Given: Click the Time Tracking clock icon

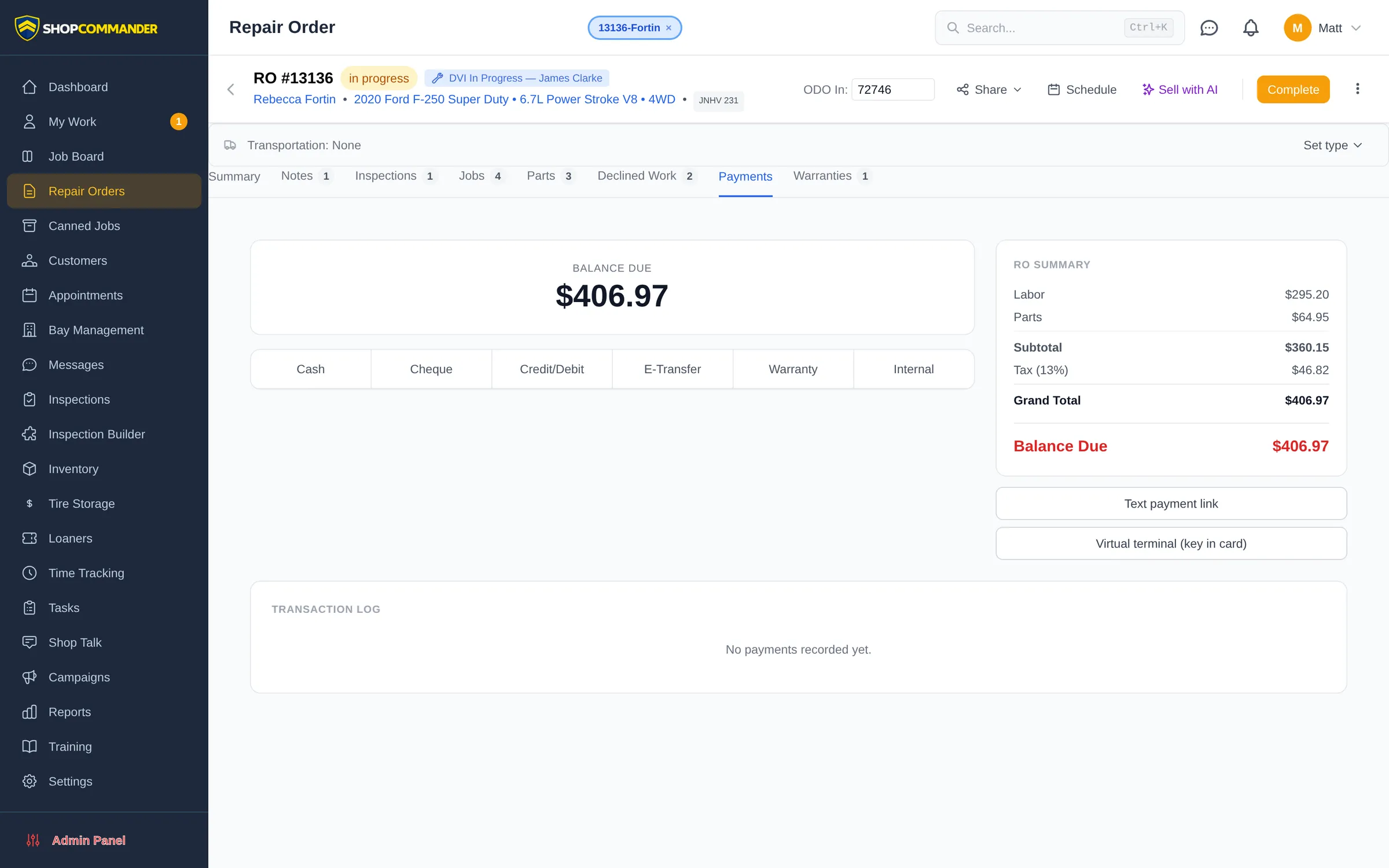Looking at the screenshot, I should click(30, 573).
